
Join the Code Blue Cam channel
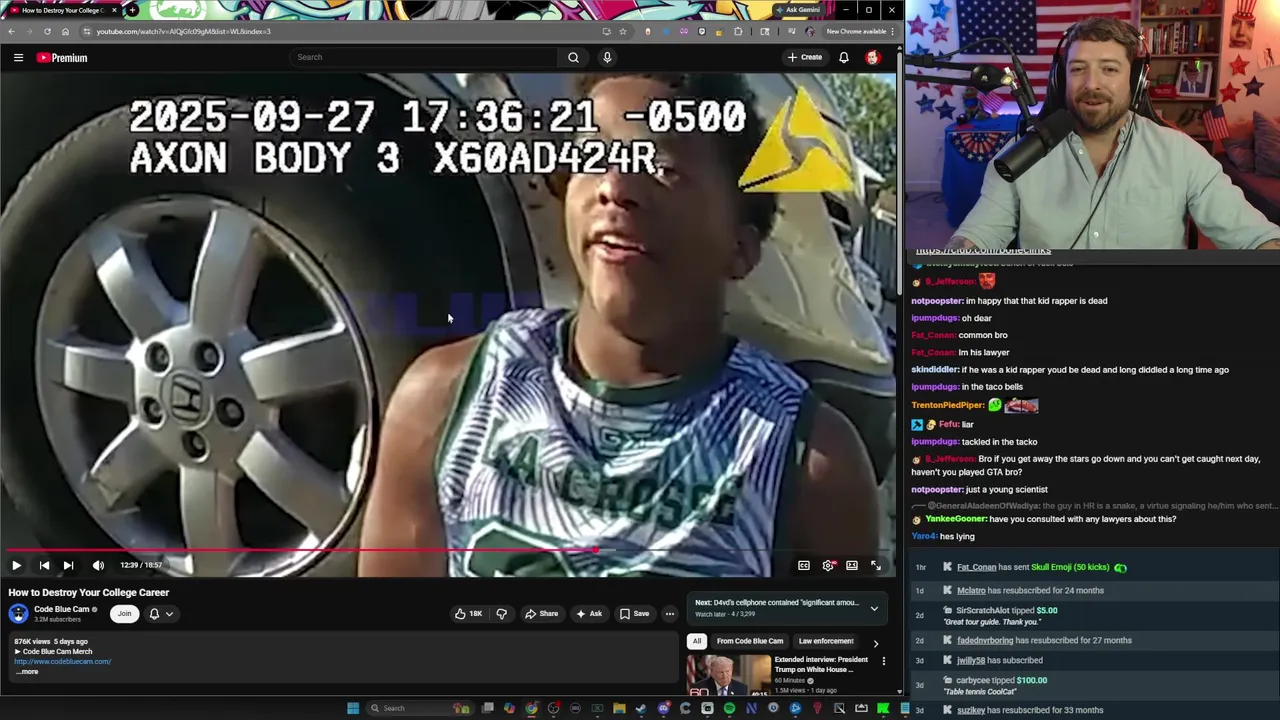point(124,614)
